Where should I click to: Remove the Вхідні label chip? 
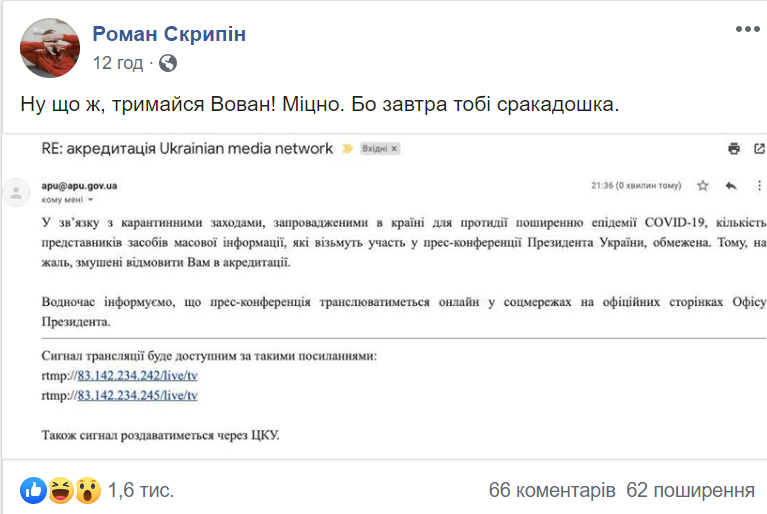click(x=394, y=149)
